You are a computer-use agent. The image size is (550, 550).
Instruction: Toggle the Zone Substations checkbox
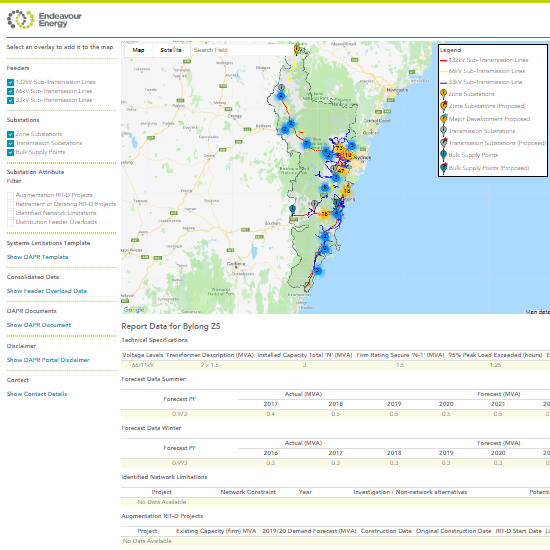pyautogui.click(x=10, y=134)
